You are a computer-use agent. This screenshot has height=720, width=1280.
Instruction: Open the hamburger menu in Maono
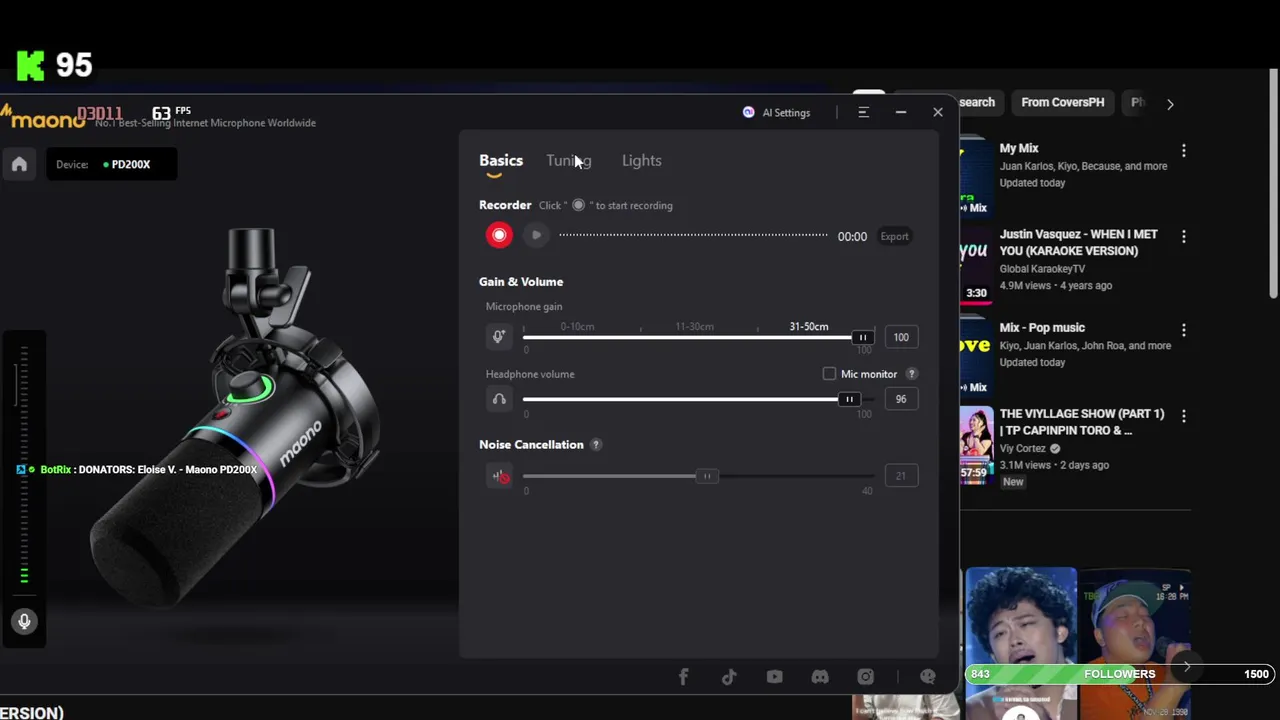tap(863, 112)
